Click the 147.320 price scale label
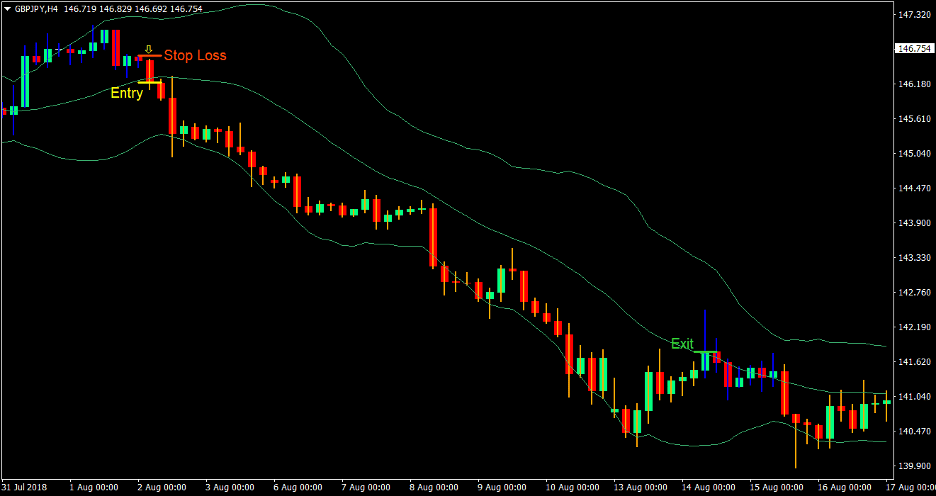The width and height of the screenshot is (936, 496). click(913, 15)
